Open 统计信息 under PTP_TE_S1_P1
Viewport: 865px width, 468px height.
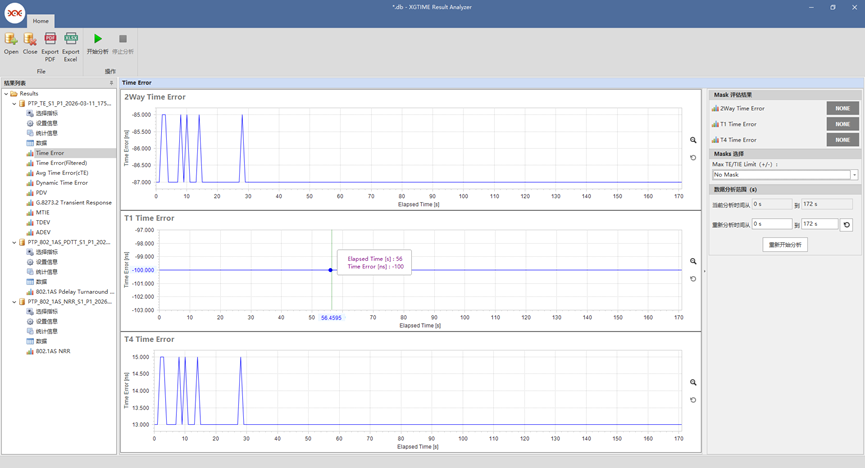(x=47, y=133)
